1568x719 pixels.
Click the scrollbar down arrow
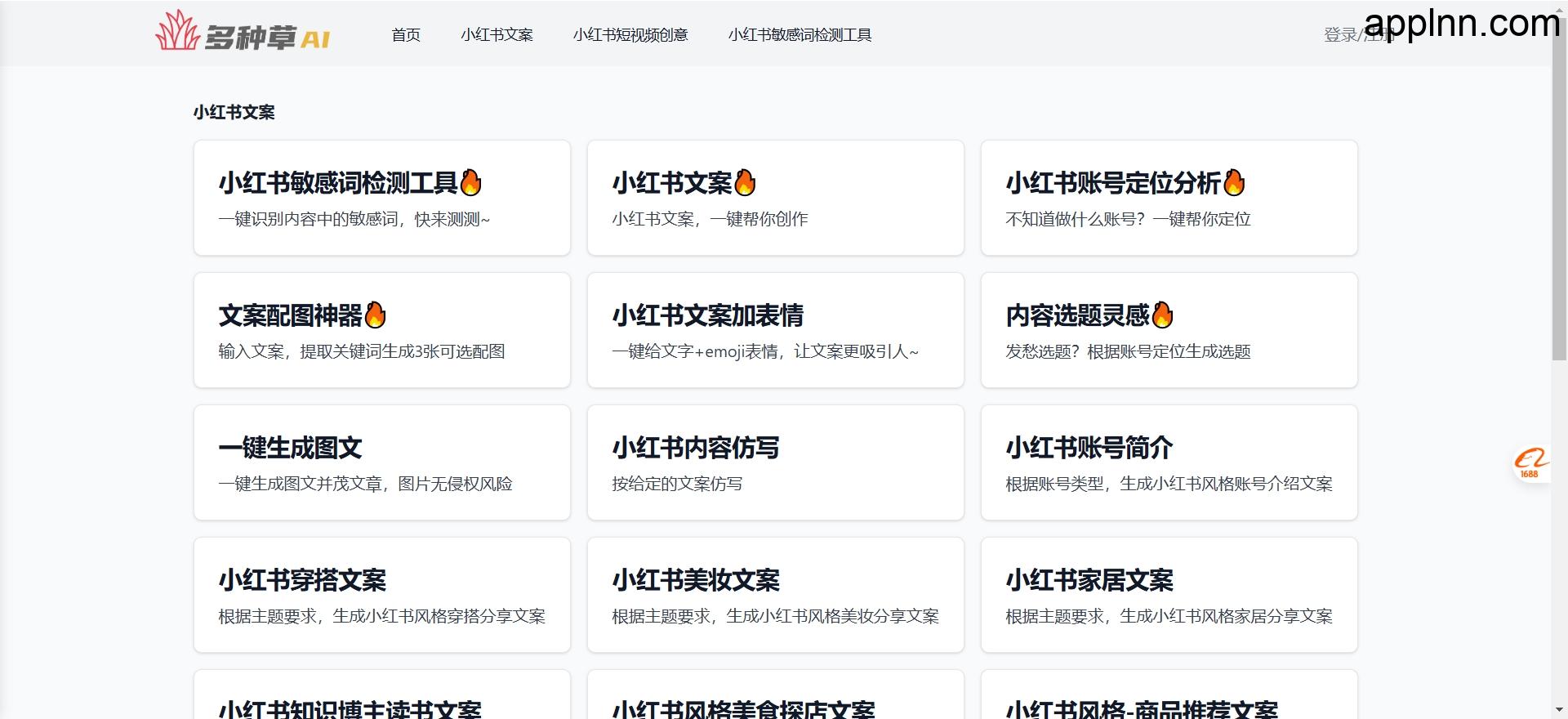pos(1559,711)
